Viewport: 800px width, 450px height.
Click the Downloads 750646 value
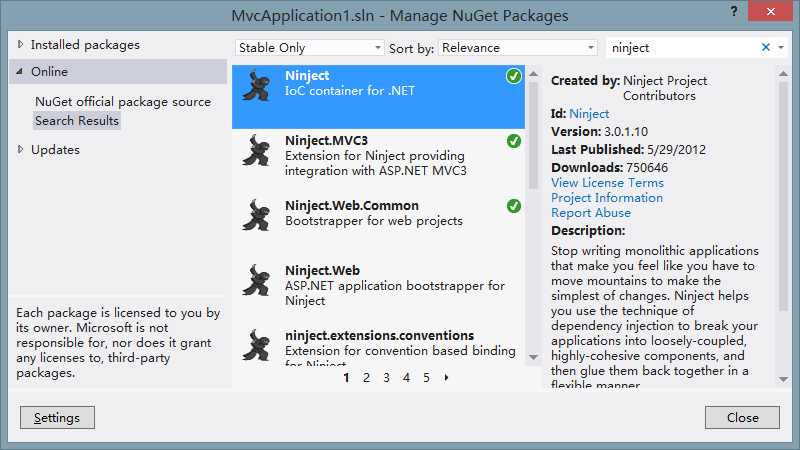coord(647,167)
